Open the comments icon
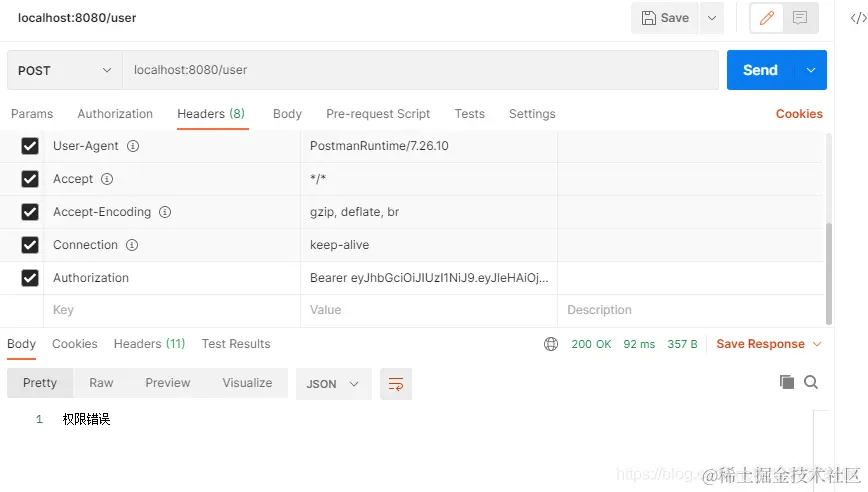868x492 pixels. pos(800,18)
